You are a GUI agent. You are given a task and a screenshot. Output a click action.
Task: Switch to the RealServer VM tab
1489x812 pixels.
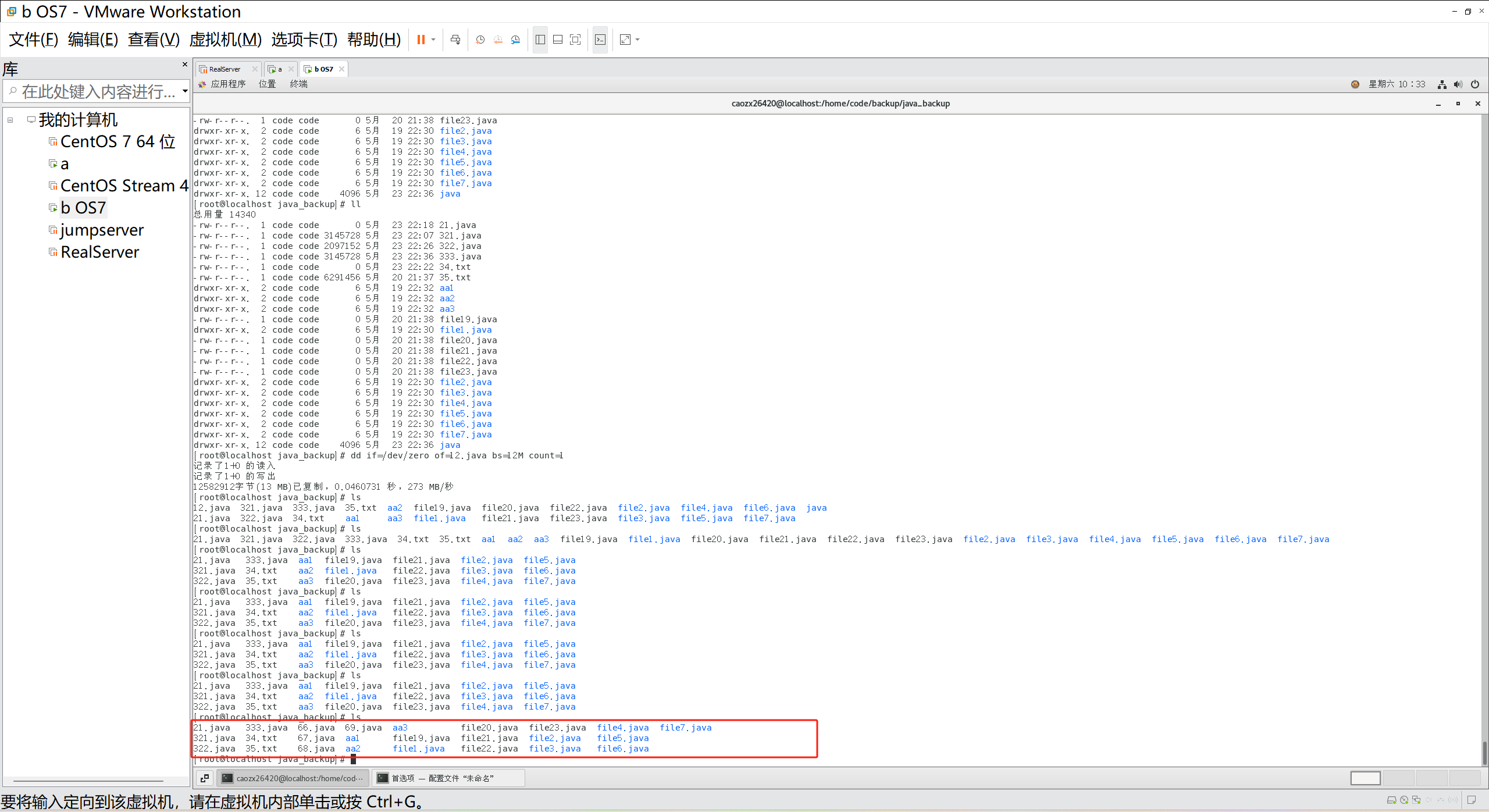coord(225,69)
